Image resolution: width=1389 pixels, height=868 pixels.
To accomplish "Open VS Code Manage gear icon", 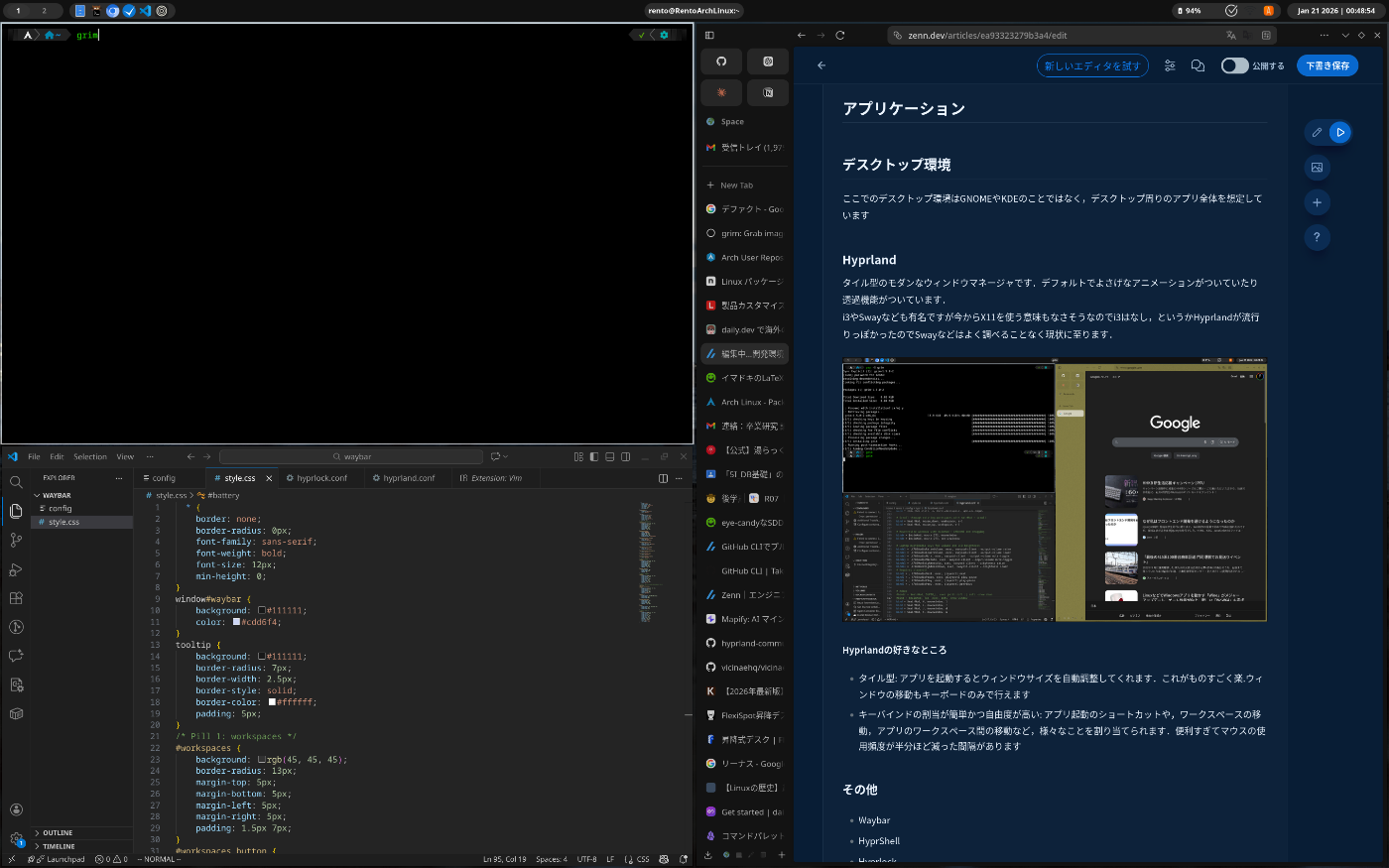I will (x=16, y=838).
